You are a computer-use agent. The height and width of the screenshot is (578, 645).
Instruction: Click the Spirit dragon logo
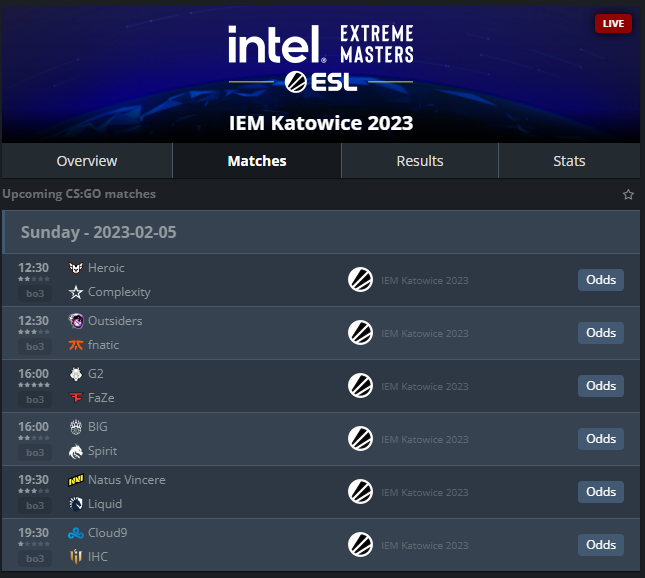pyautogui.click(x=76, y=451)
